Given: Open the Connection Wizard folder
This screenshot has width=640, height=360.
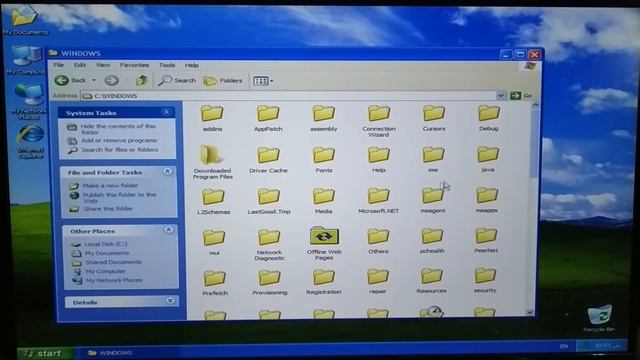Looking at the screenshot, I should 379,120.
